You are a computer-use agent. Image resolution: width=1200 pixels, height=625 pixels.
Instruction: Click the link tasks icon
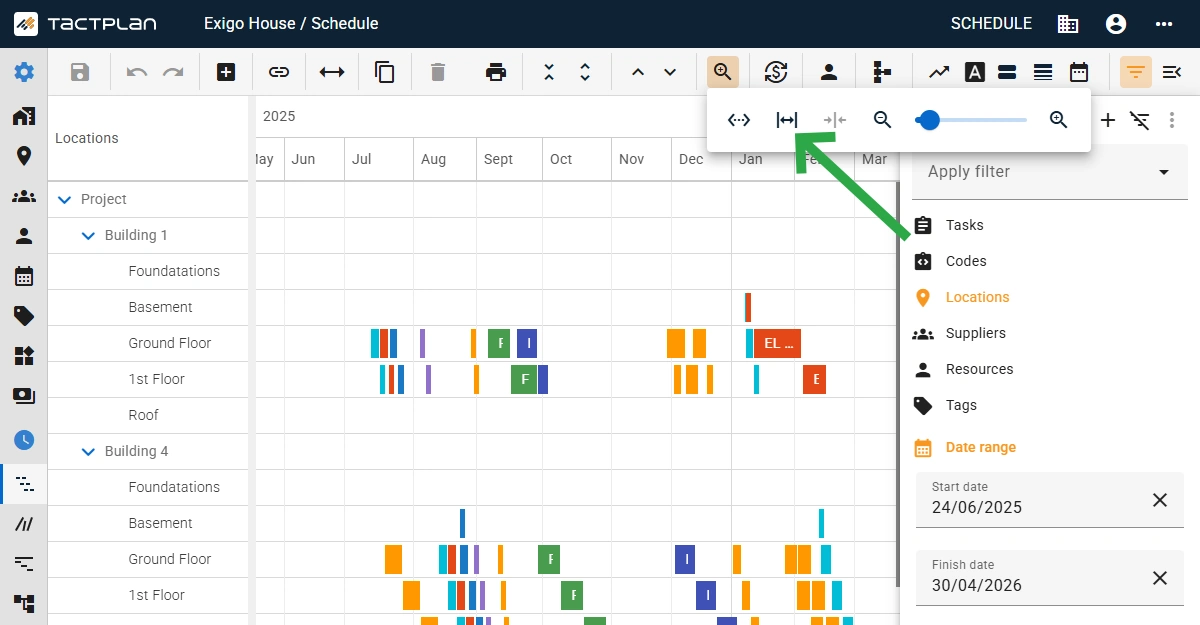coord(279,72)
